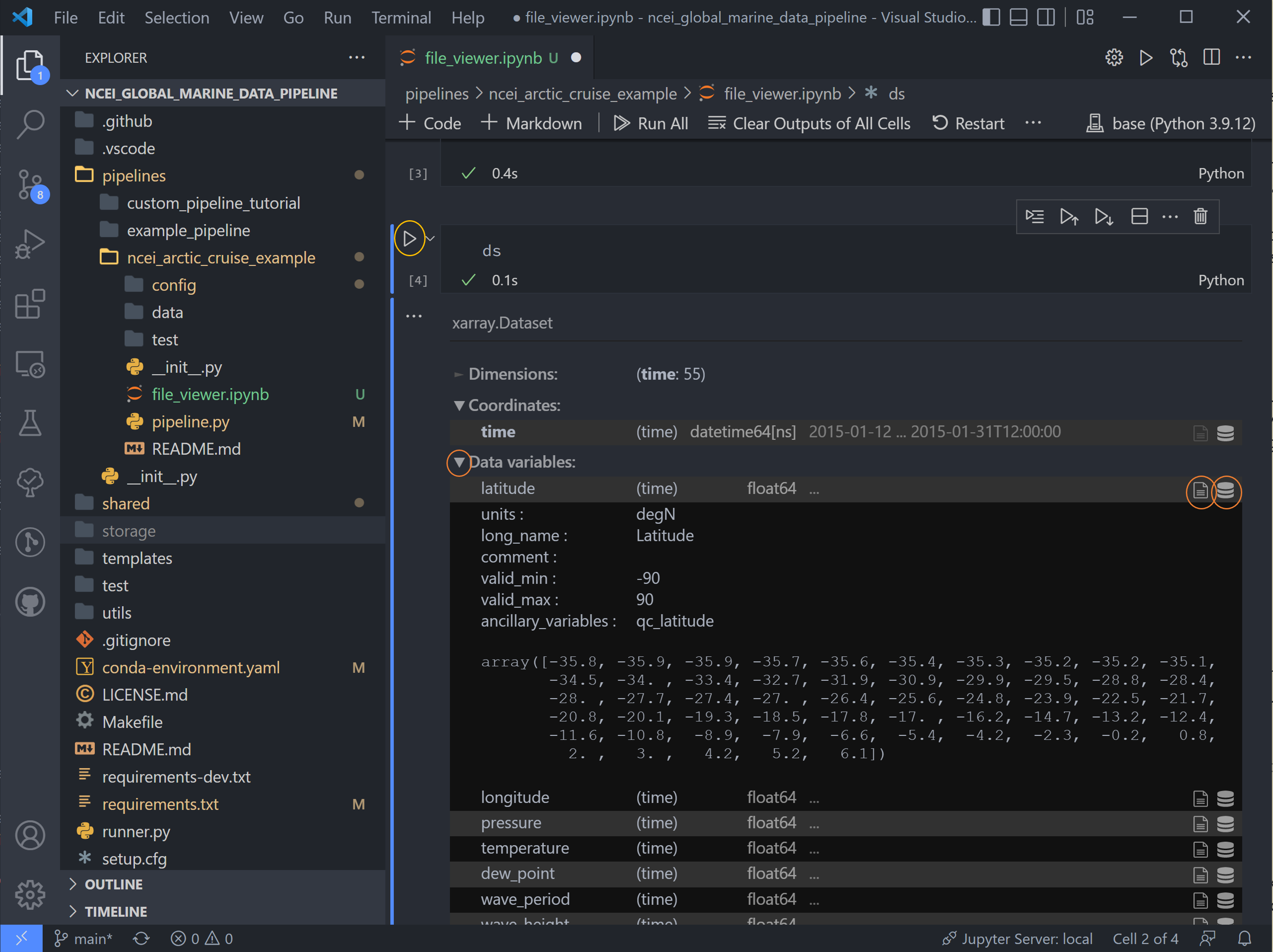Execute cell and above icon
Image resolution: width=1273 pixels, height=952 pixels.
click(x=1069, y=216)
